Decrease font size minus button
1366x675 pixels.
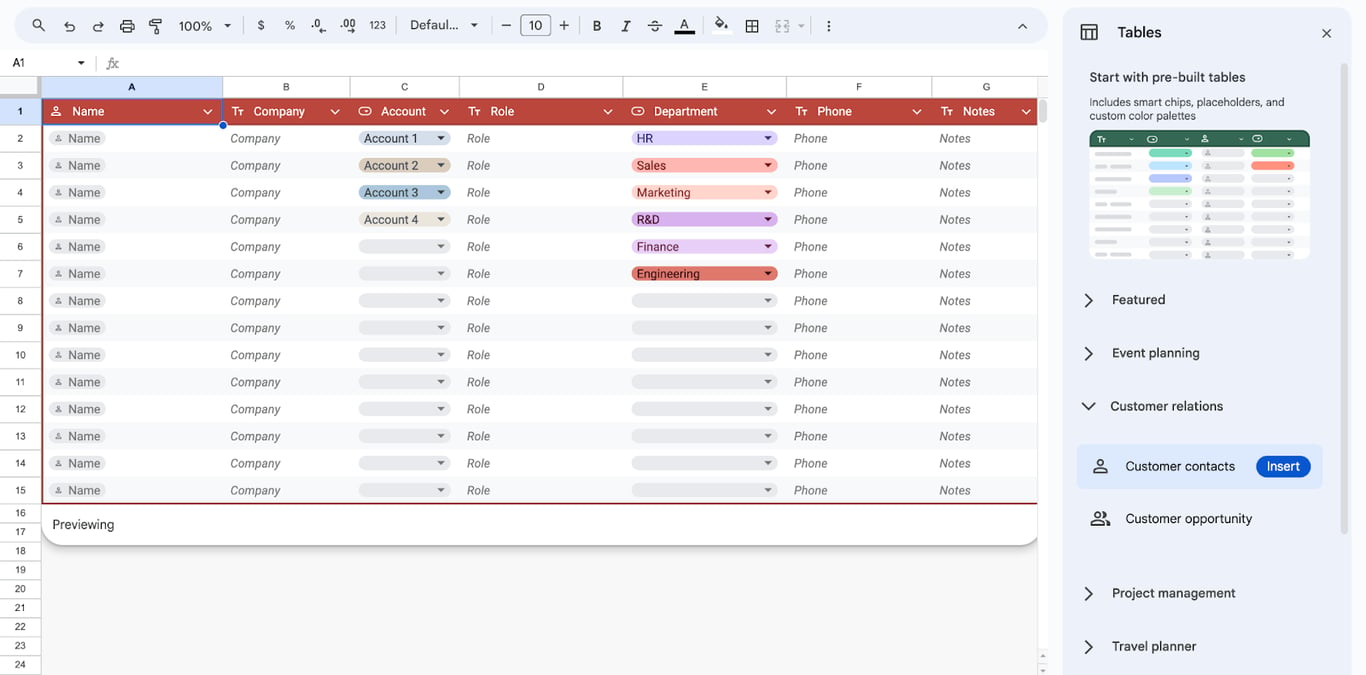point(506,26)
